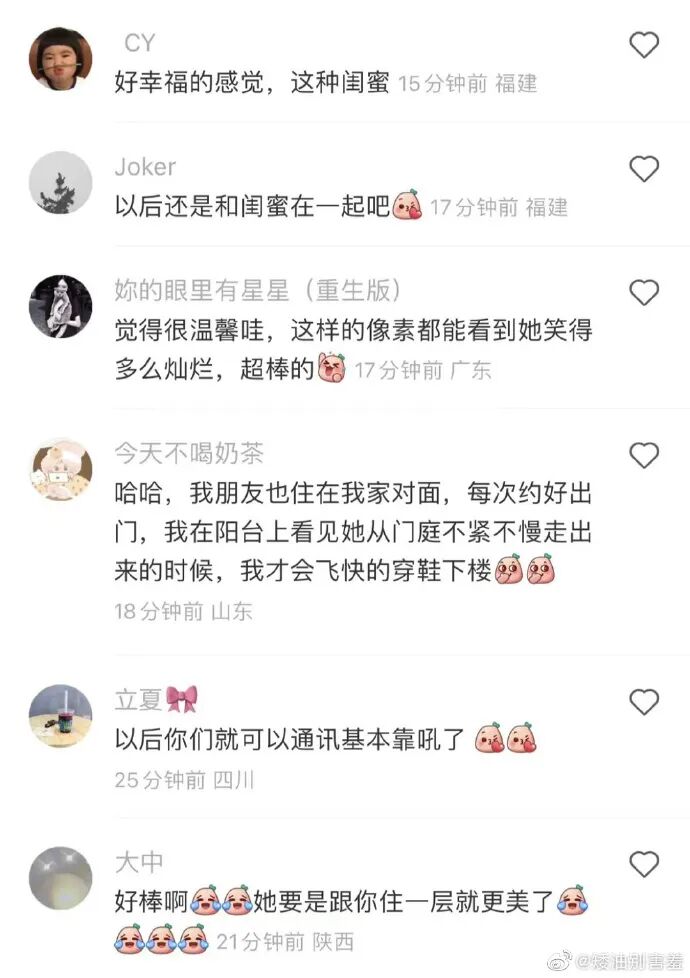Open the username CY
This screenshot has width=690, height=978.
pos(140,43)
